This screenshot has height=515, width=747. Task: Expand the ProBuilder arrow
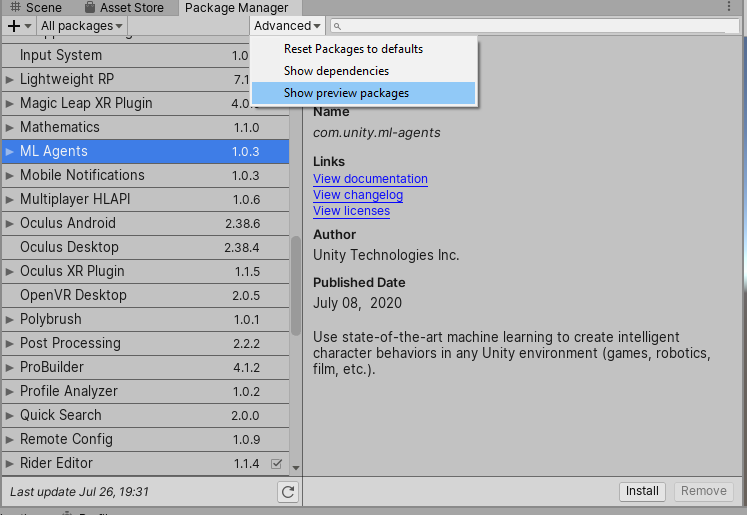(x=10, y=367)
